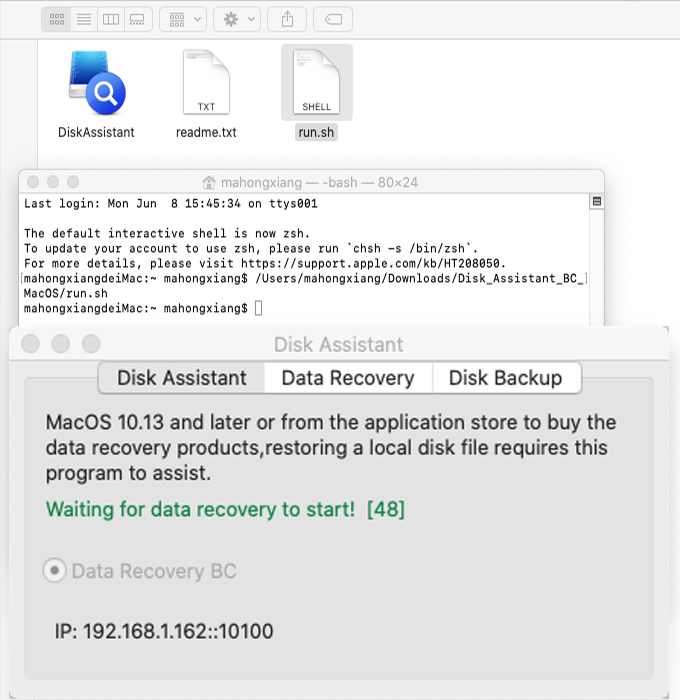Image resolution: width=680 pixels, height=700 pixels.
Task: Select the run.sh shell script
Action: tap(317, 83)
